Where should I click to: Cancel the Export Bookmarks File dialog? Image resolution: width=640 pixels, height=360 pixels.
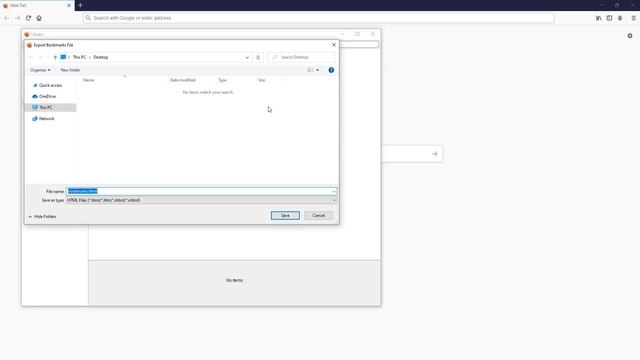(318, 216)
